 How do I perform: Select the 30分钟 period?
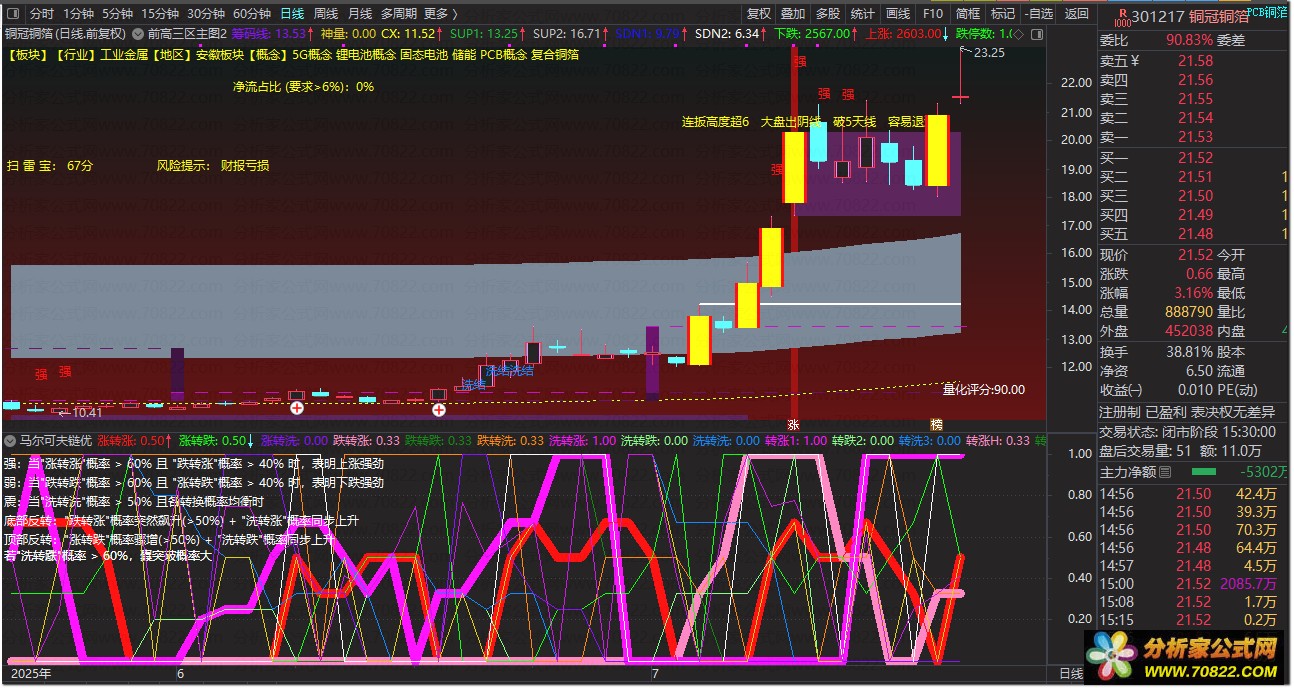click(206, 14)
